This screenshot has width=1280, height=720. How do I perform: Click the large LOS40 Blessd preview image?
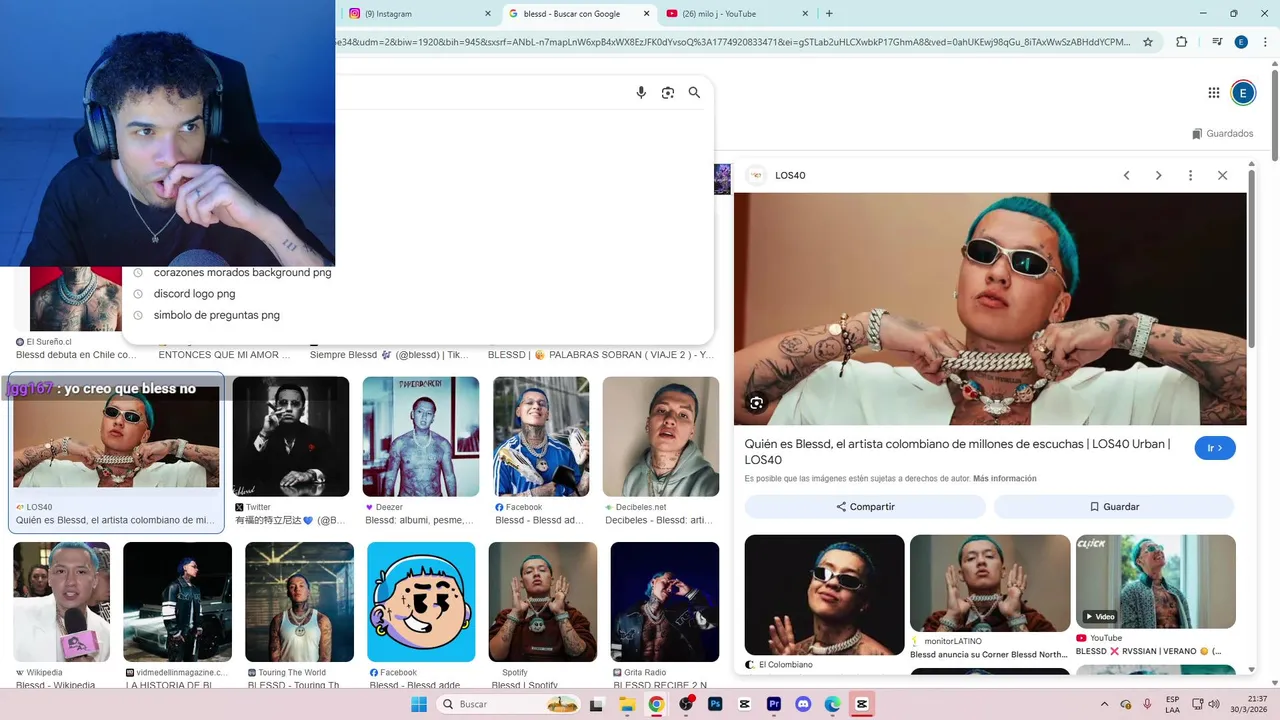tap(990, 309)
